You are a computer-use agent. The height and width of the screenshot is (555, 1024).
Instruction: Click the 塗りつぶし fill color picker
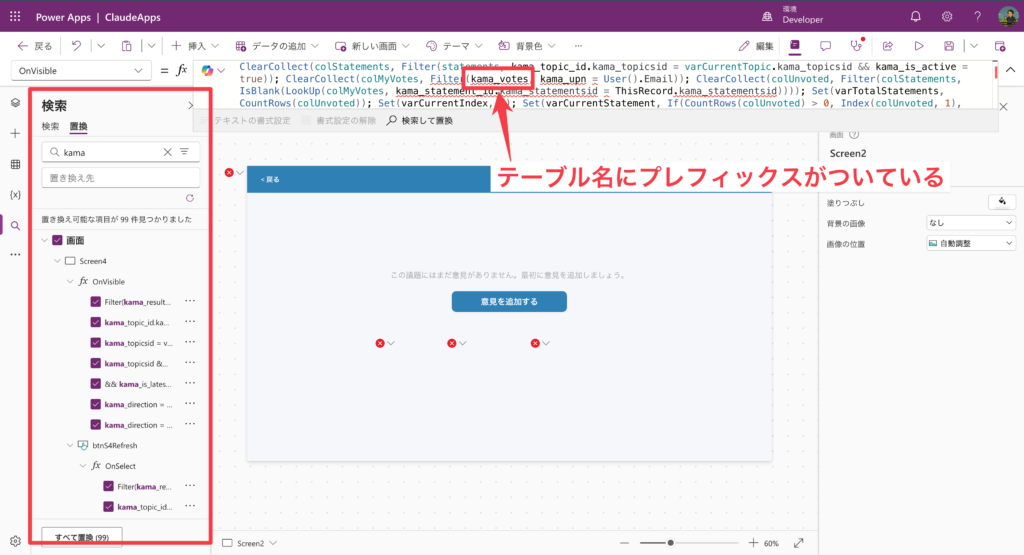(1001, 201)
